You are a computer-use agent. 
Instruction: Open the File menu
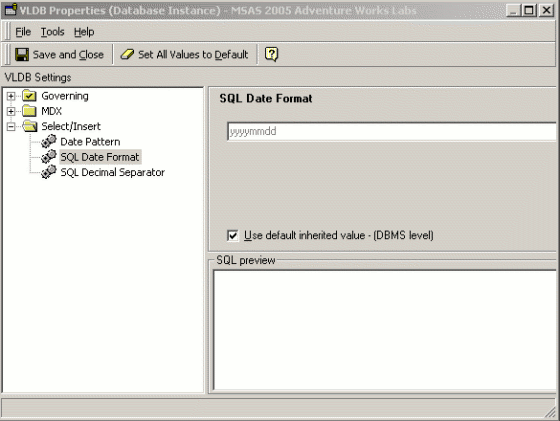[23, 32]
